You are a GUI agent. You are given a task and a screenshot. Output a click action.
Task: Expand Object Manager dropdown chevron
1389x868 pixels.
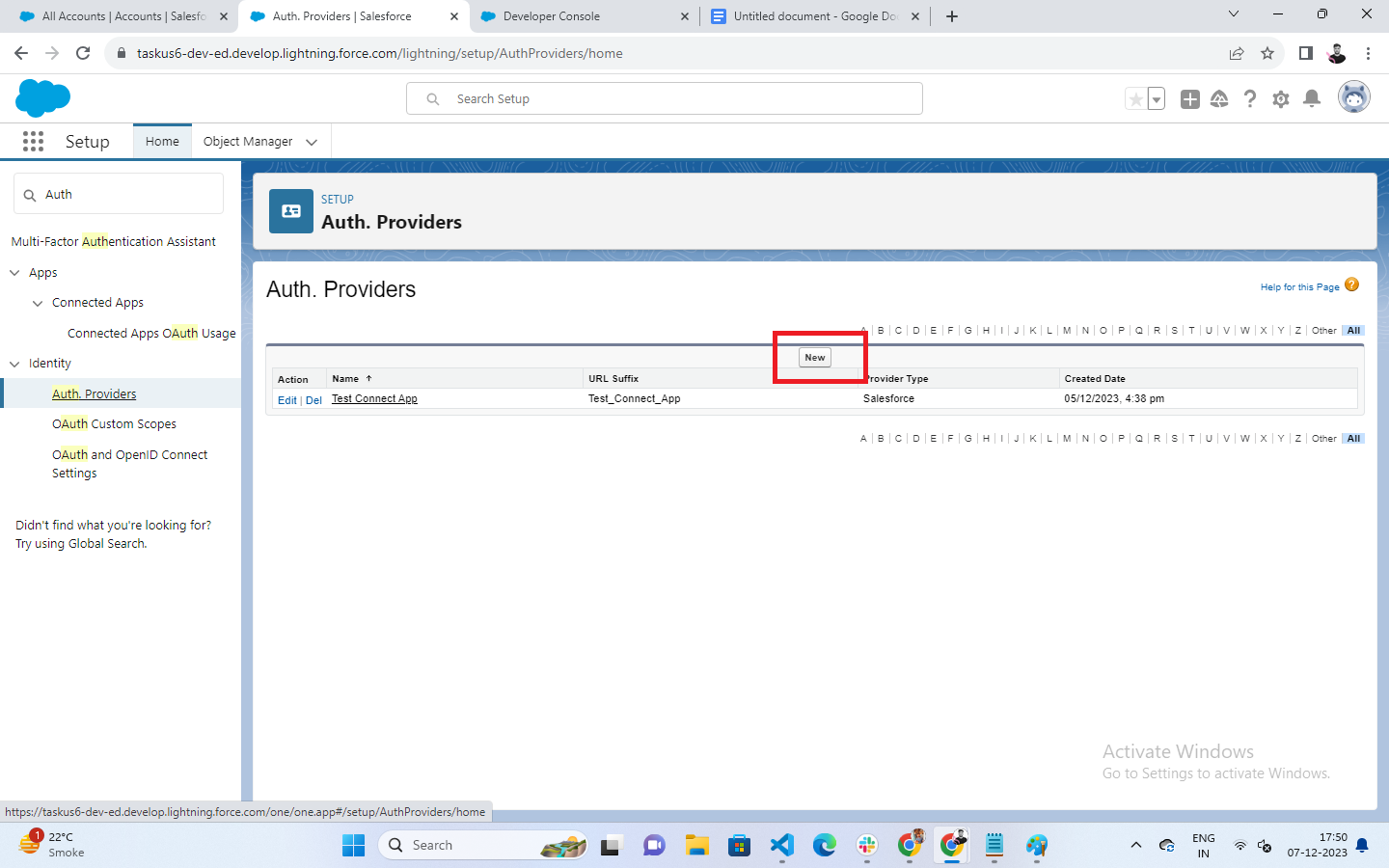(x=312, y=142)
